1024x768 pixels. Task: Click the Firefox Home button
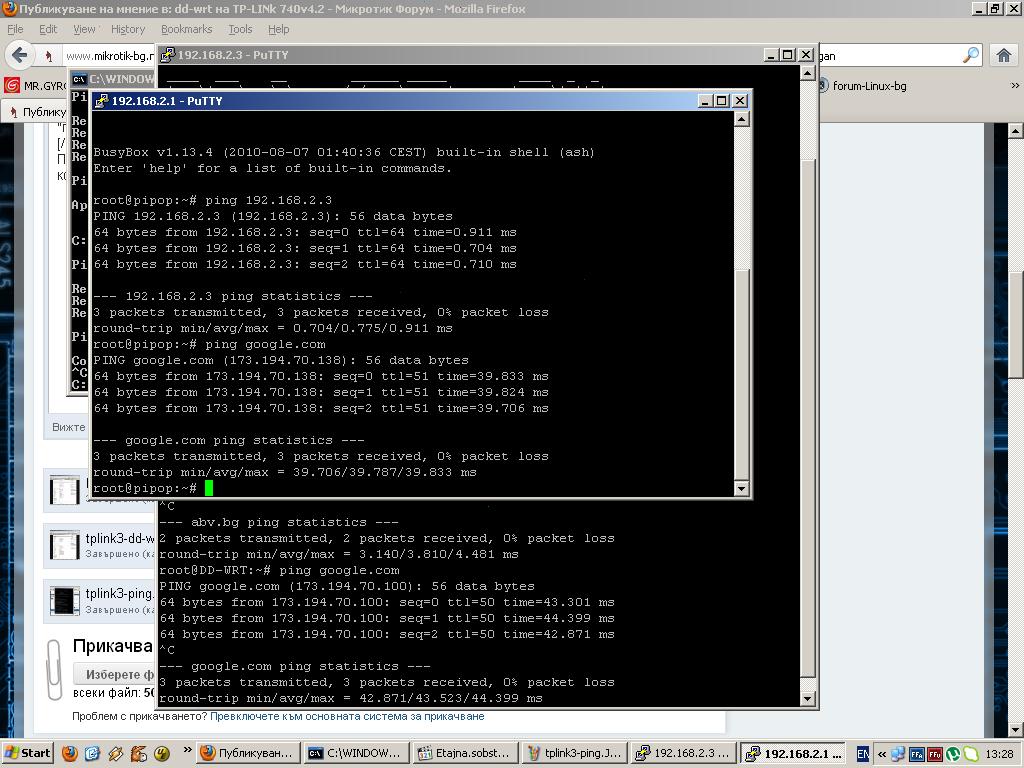1004,55
